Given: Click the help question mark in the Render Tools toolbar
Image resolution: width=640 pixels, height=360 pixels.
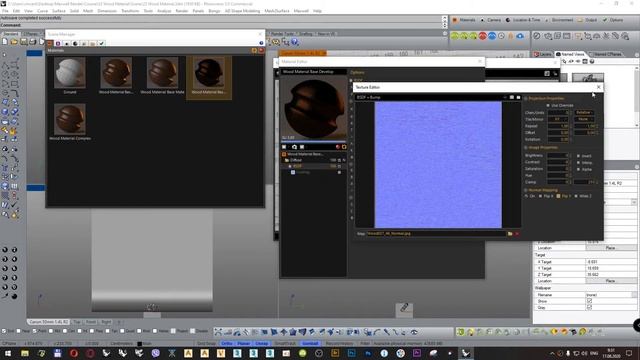Looking at the screenshot, I should [295, 42].
